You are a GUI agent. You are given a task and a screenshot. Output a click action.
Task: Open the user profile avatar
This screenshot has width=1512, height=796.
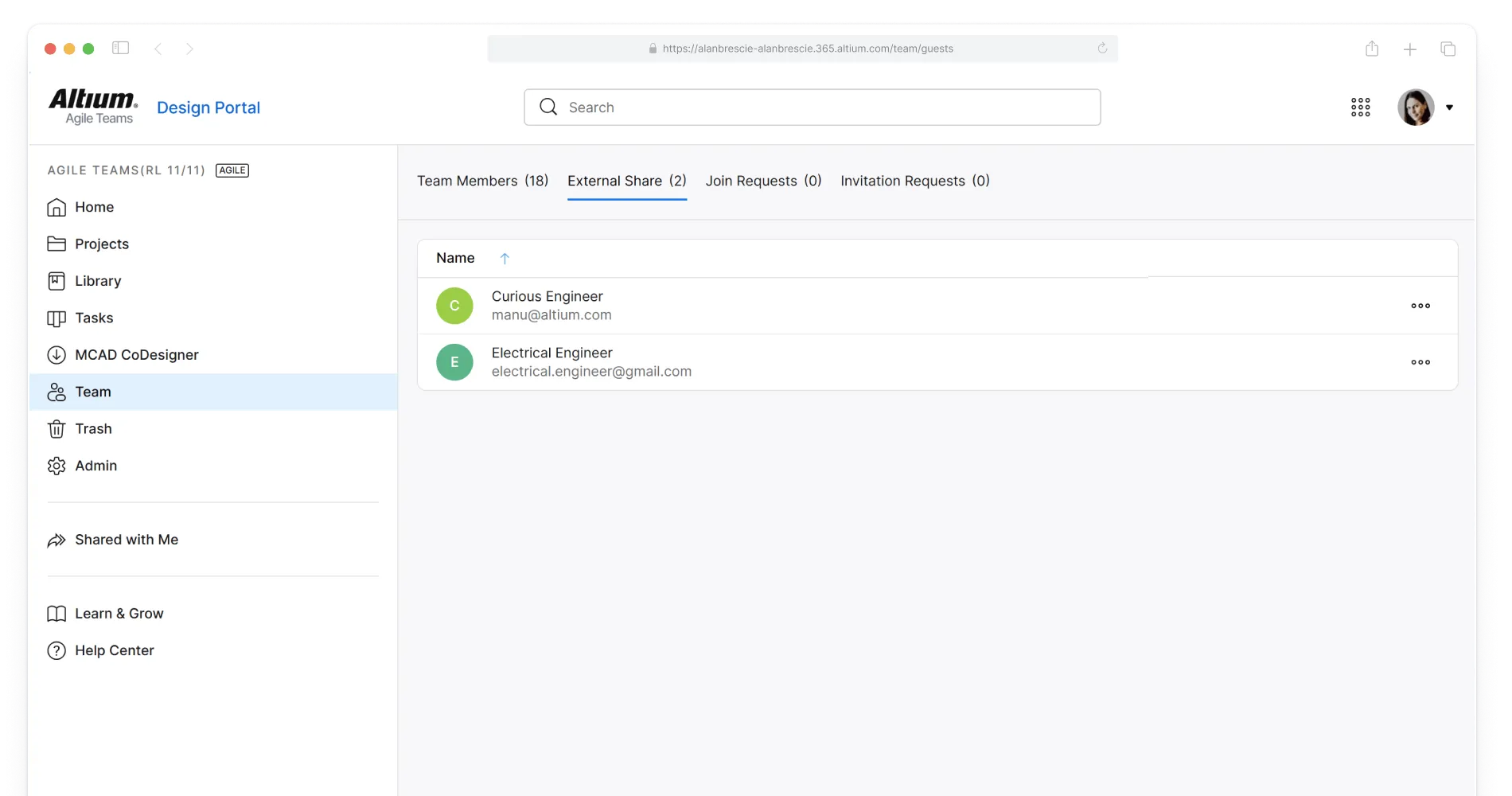pos(1416,107)
